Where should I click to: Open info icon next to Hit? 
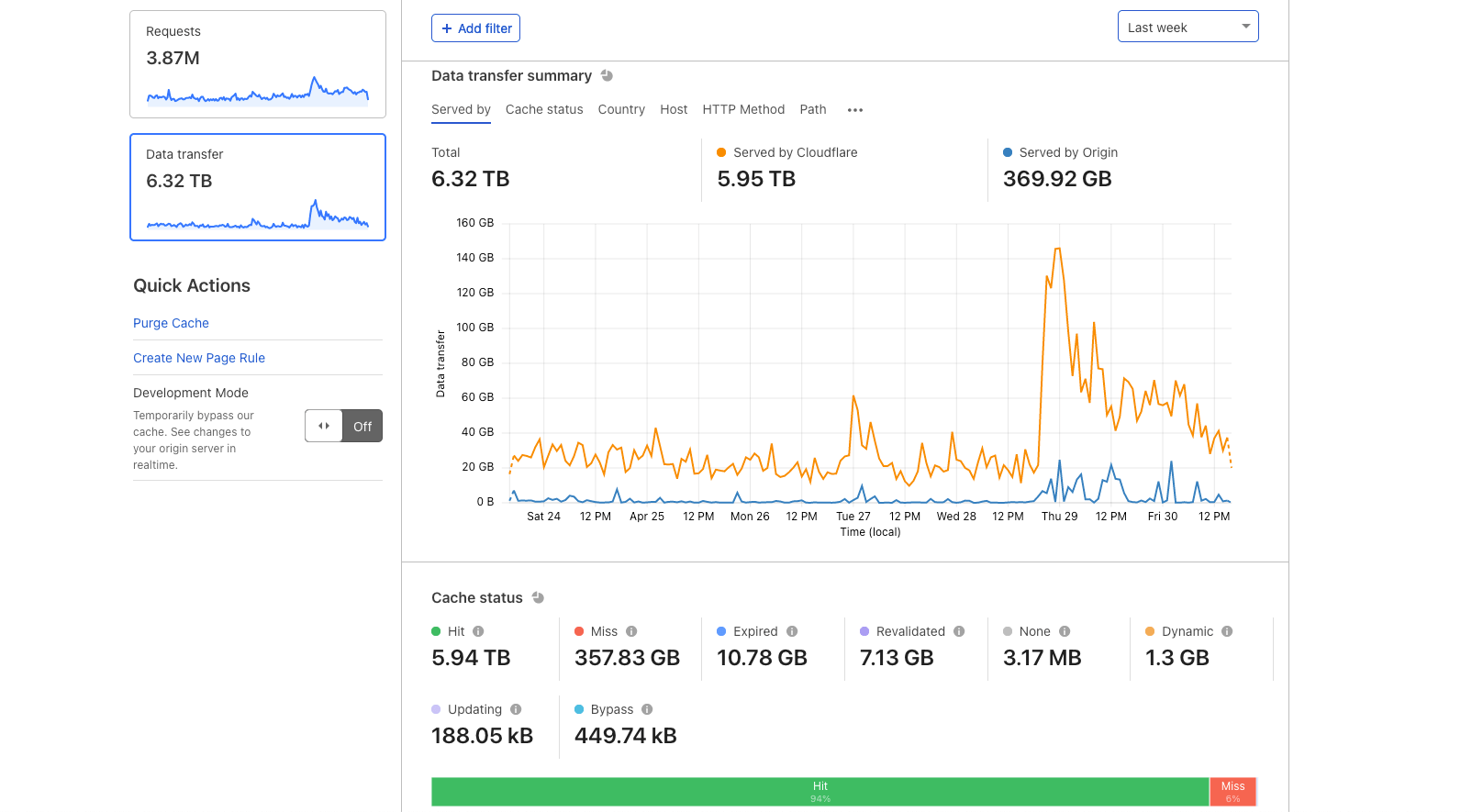coord(478,631)
